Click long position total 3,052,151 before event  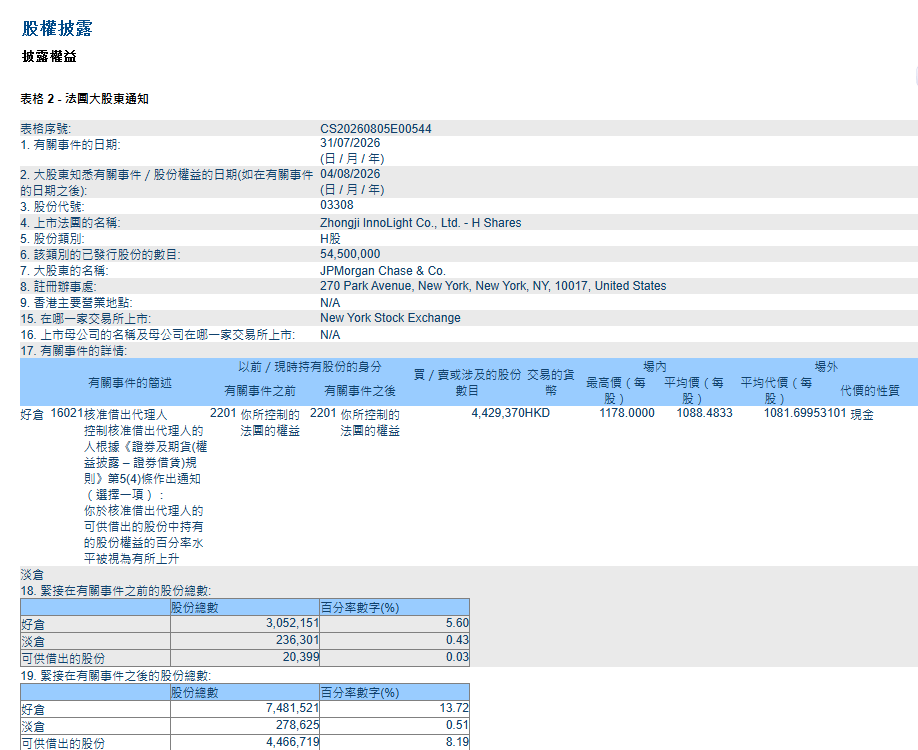292,624
